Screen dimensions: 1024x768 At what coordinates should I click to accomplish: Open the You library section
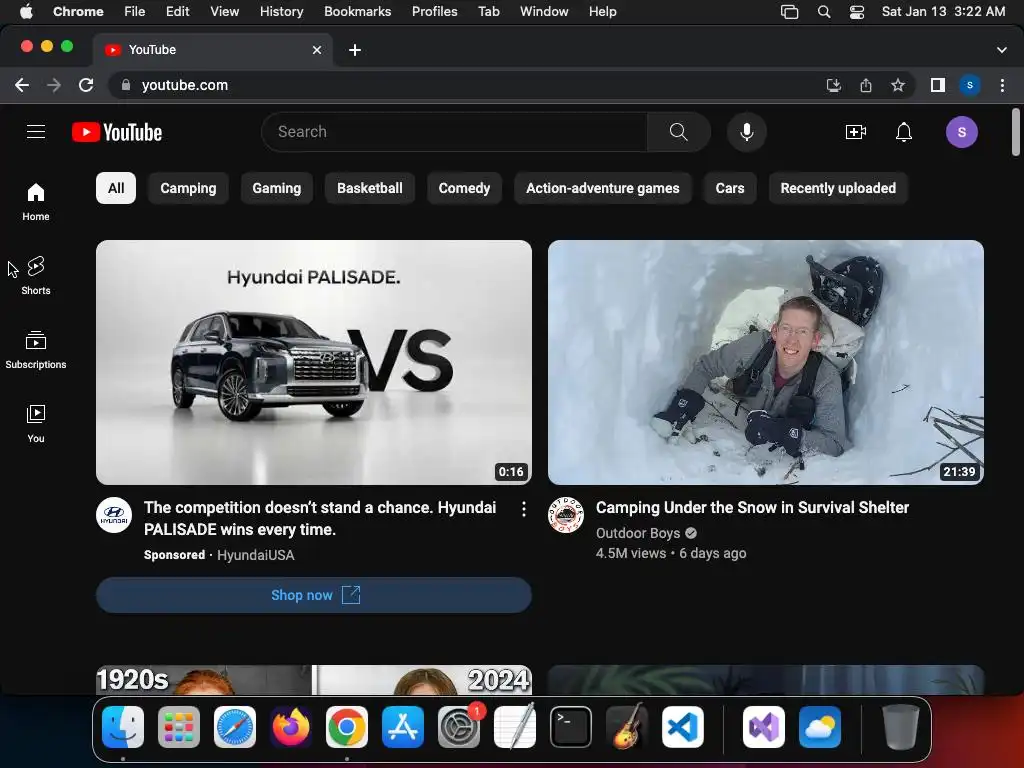click(x=36, y=423)
